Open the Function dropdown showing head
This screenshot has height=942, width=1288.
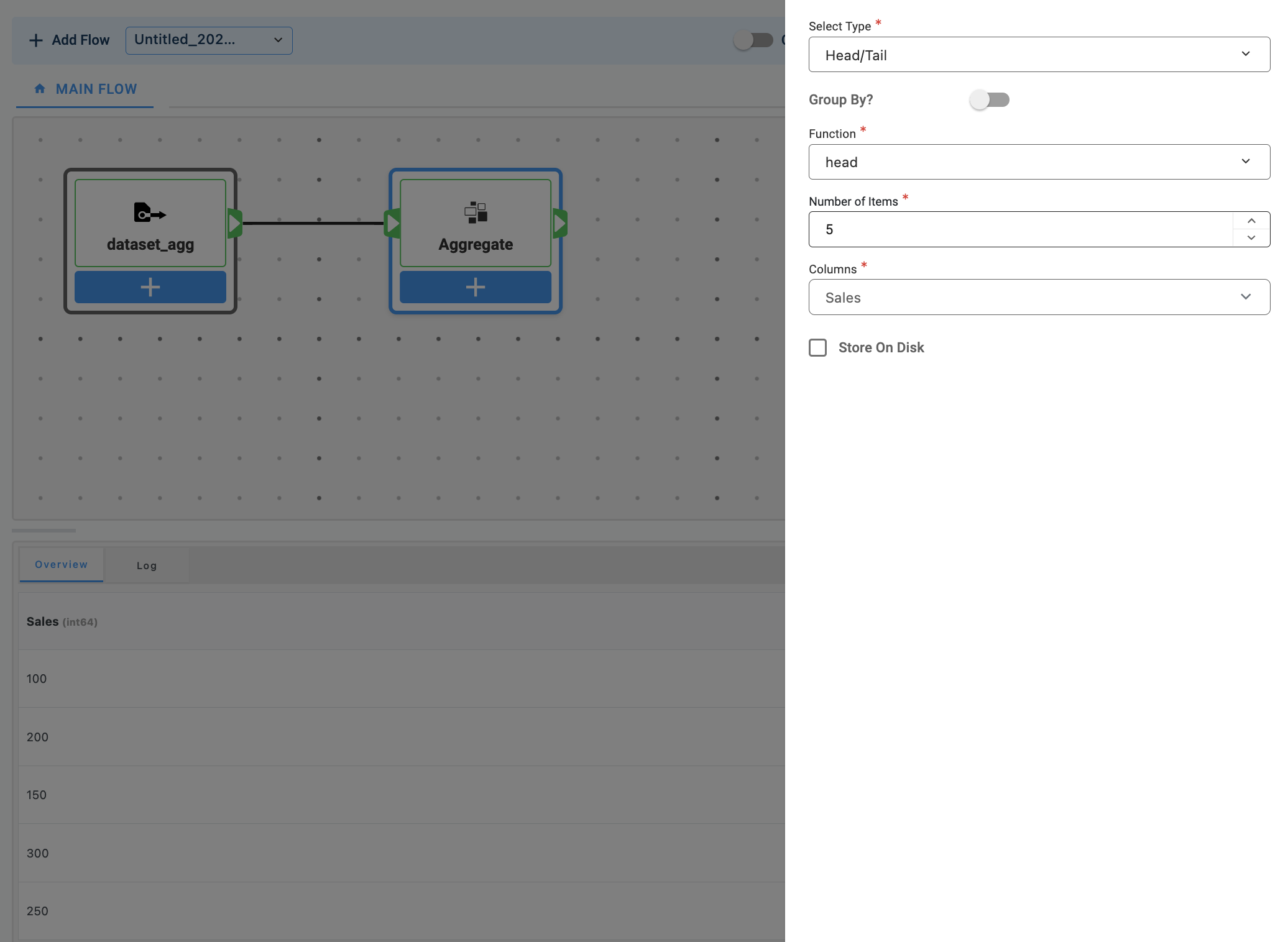point(1039,162)
